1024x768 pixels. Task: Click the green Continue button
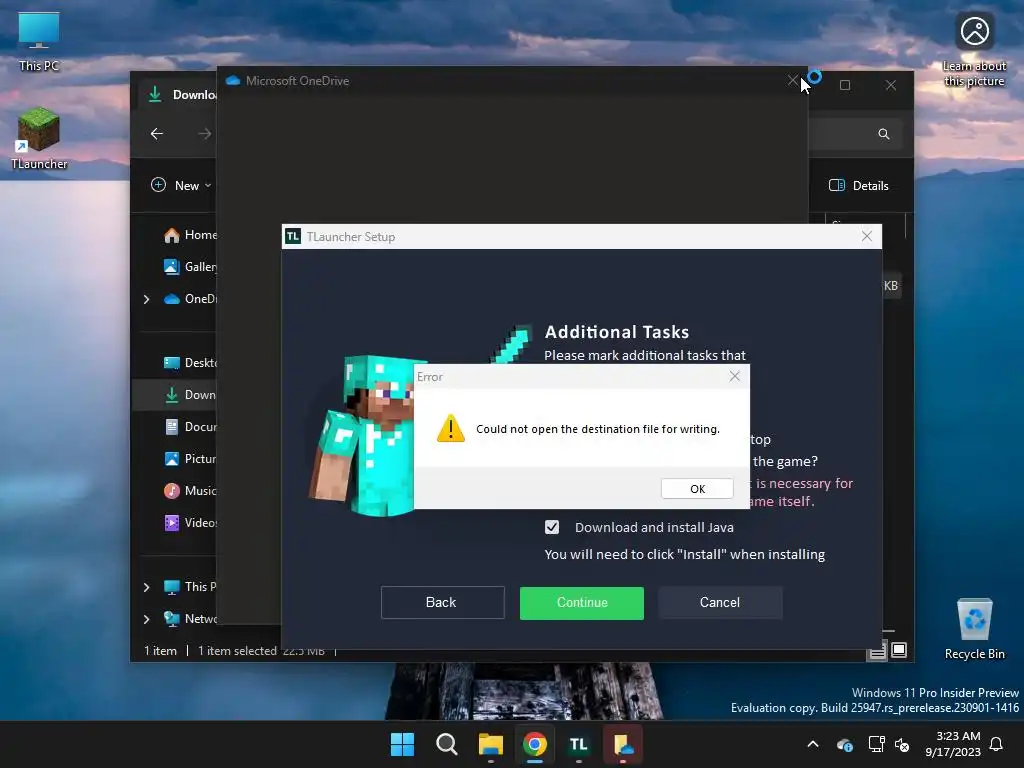[582, 602]
